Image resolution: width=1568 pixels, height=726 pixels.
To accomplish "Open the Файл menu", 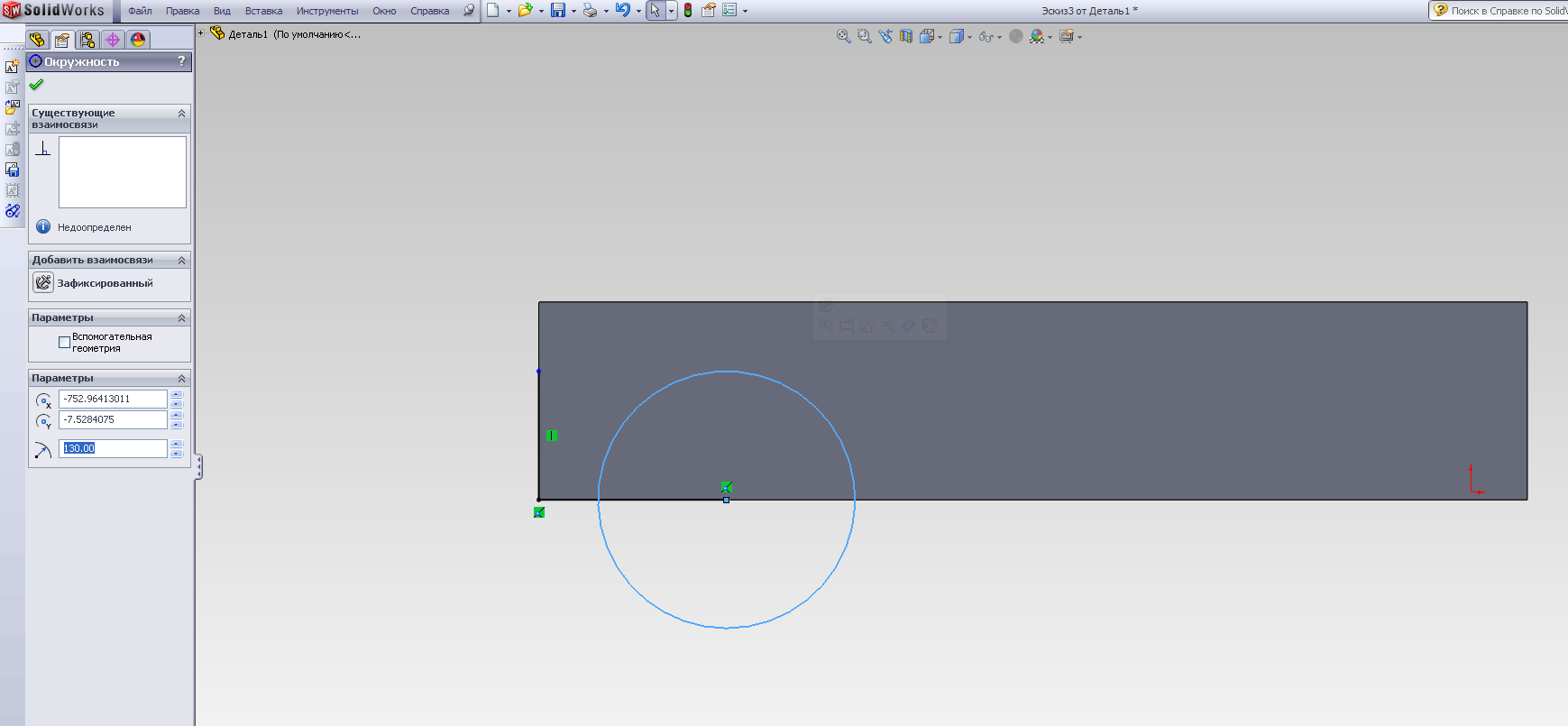I will pyautogui.click(x=140, y=11).
